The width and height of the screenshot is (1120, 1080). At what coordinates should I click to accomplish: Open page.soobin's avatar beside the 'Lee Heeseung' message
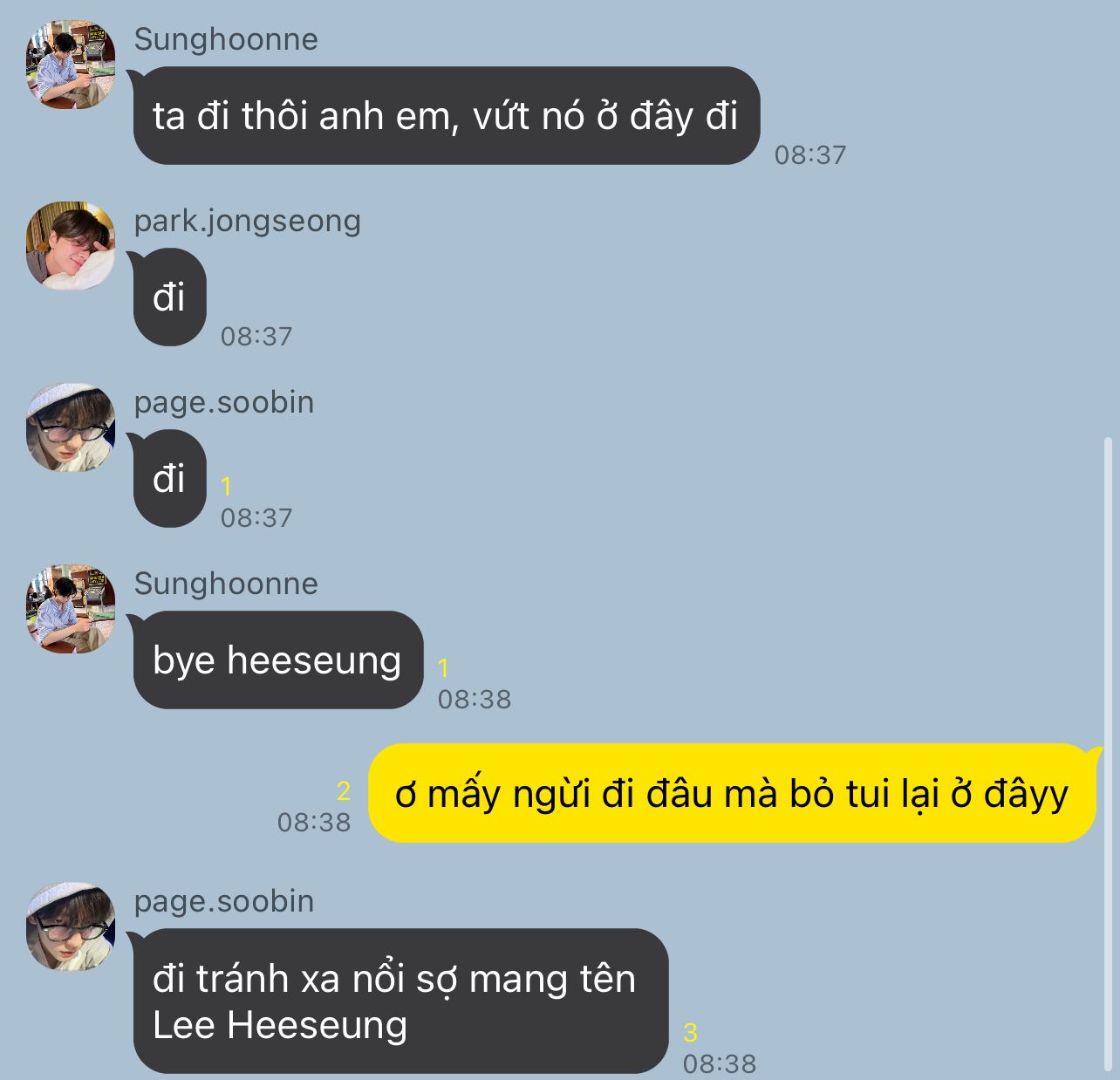[x=71, y=926]
